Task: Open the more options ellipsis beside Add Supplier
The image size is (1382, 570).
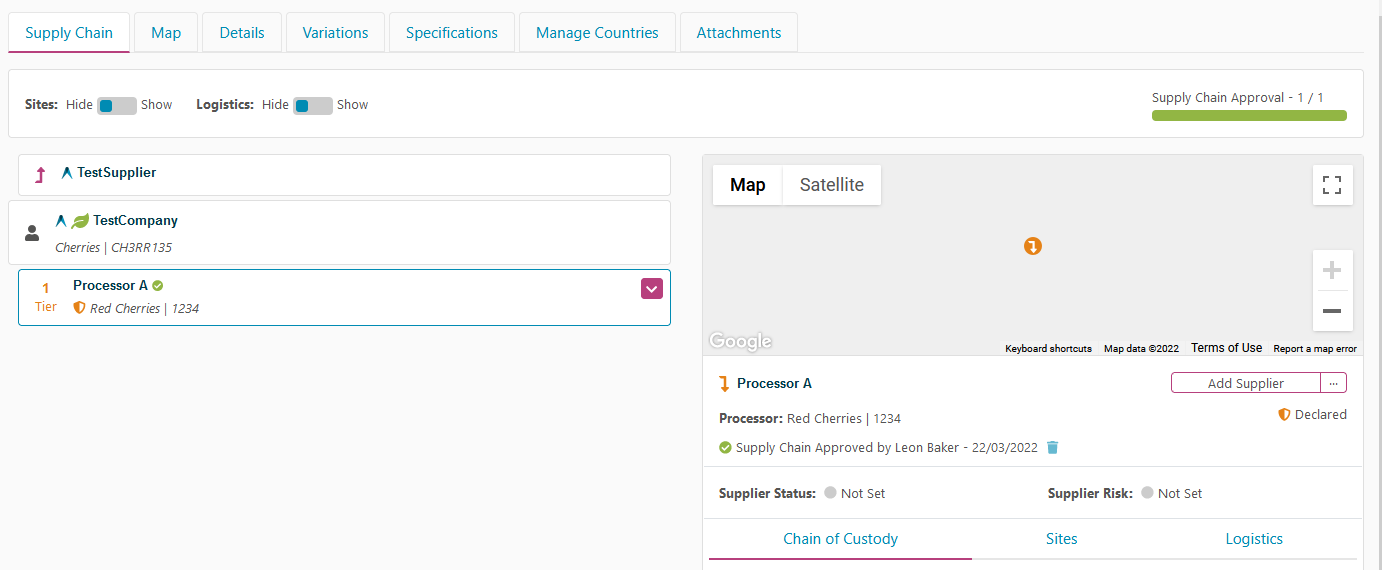Action: 1333,383
